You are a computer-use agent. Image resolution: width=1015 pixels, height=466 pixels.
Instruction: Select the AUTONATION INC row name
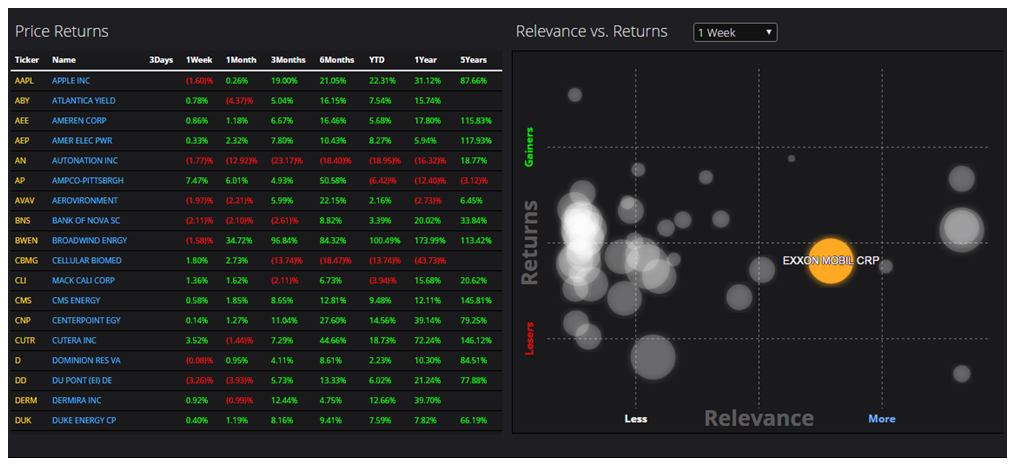pos(84,160)
